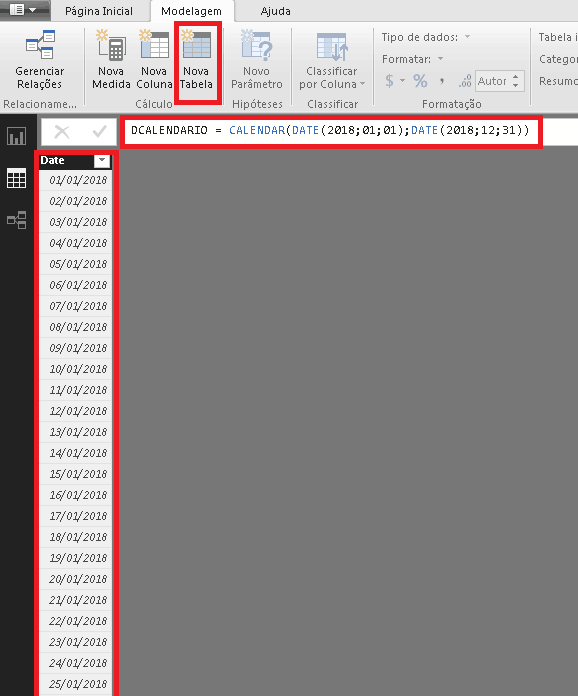Select cell 03/01/2018
The height and width of the screenshot is (696, 578).
click(x=75, y=222)
